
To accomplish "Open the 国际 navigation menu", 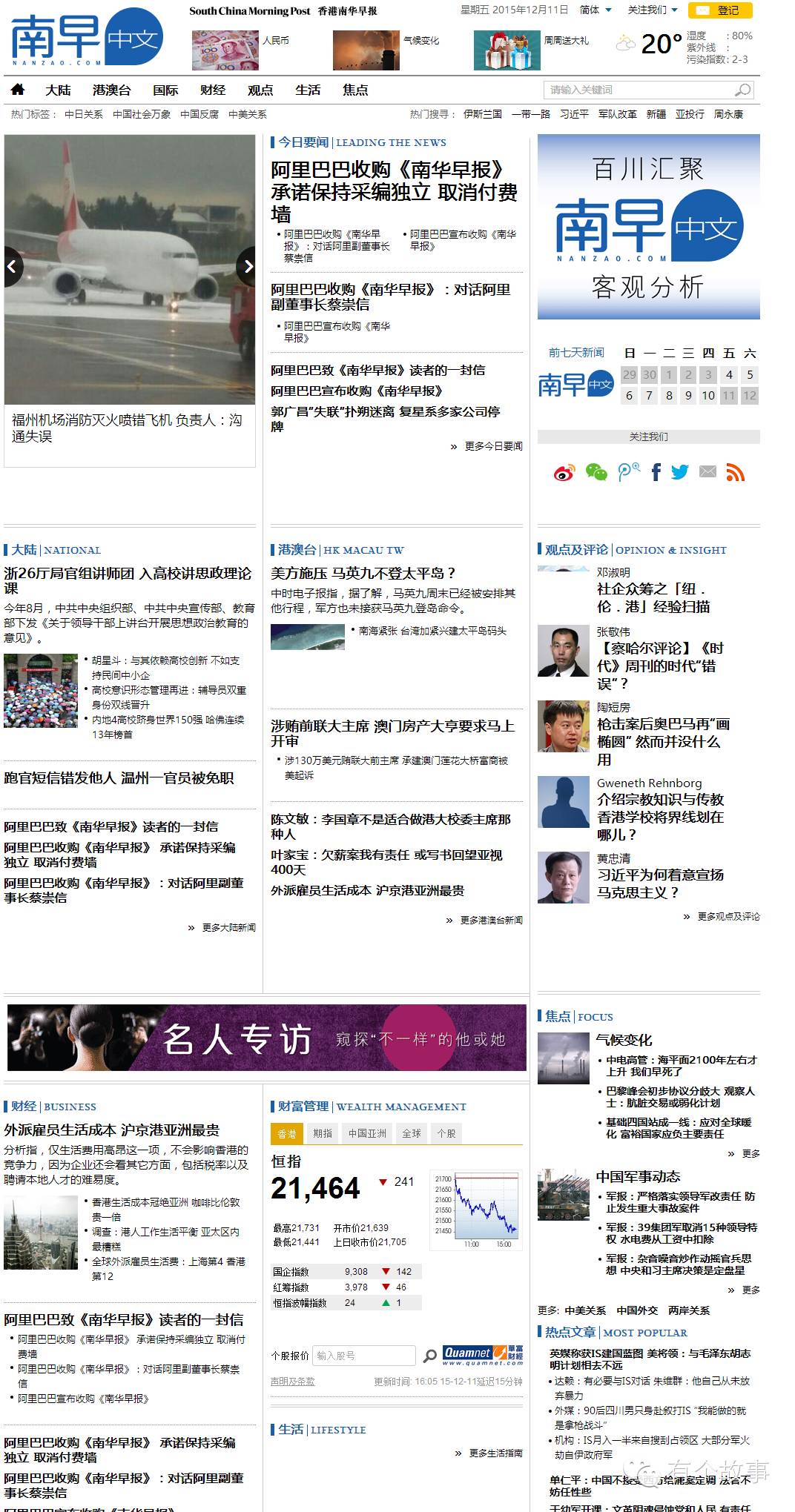I will (x=165, y=90).
